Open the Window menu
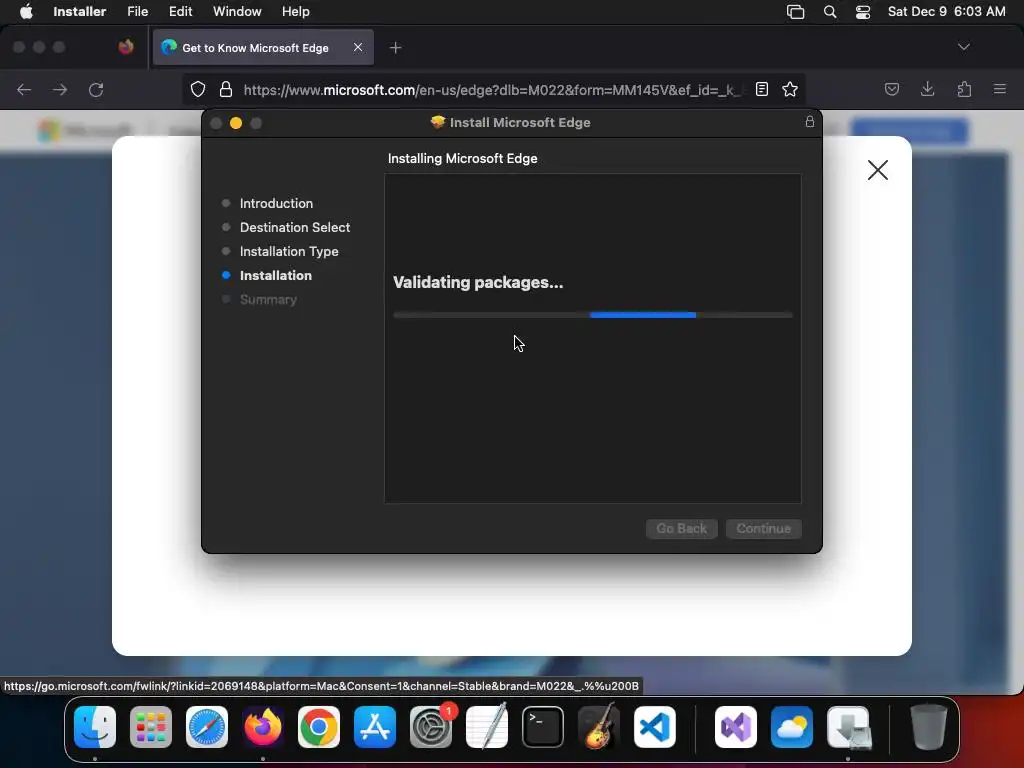The image size is (1024, 768). [x=237, y=11]
